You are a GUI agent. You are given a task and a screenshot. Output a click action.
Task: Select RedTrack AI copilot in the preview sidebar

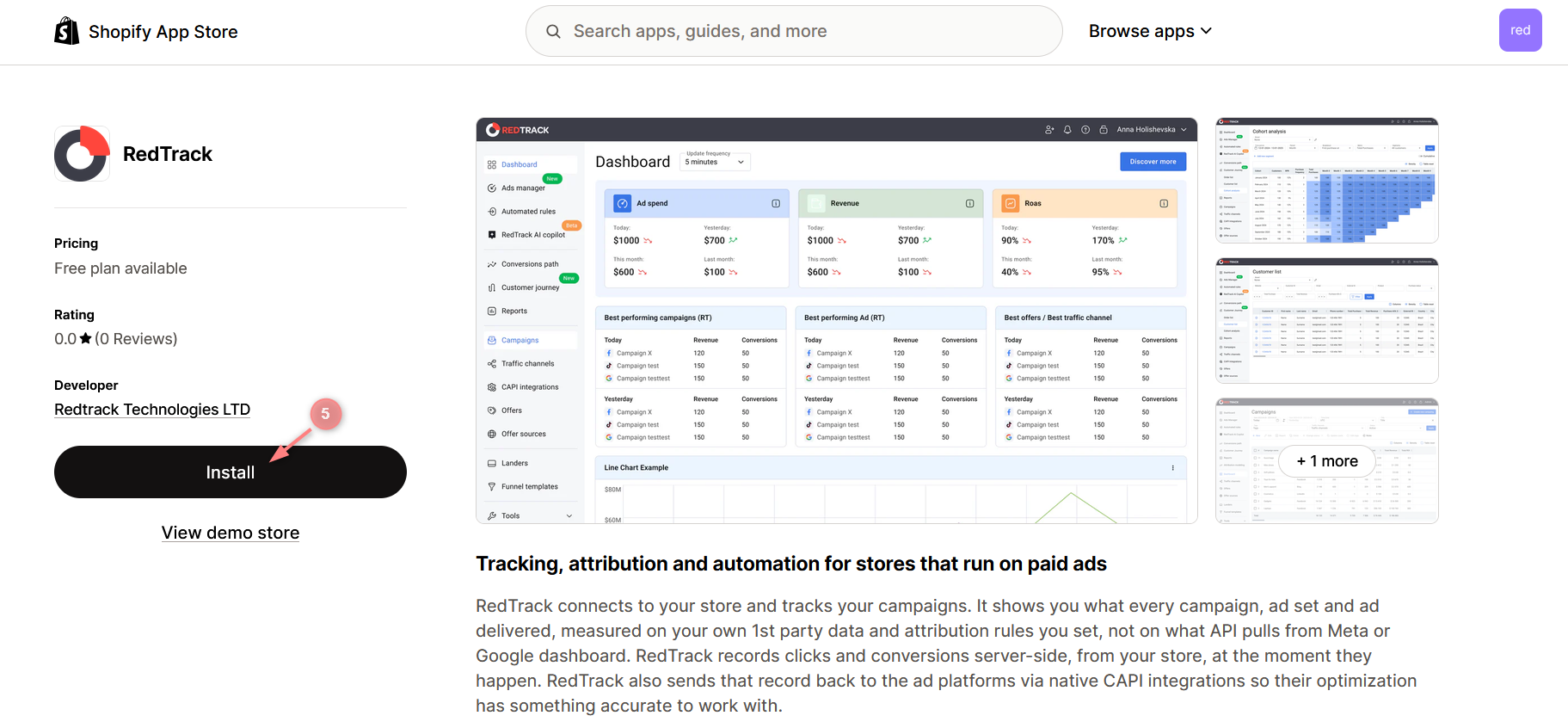[x=533, y=235]
